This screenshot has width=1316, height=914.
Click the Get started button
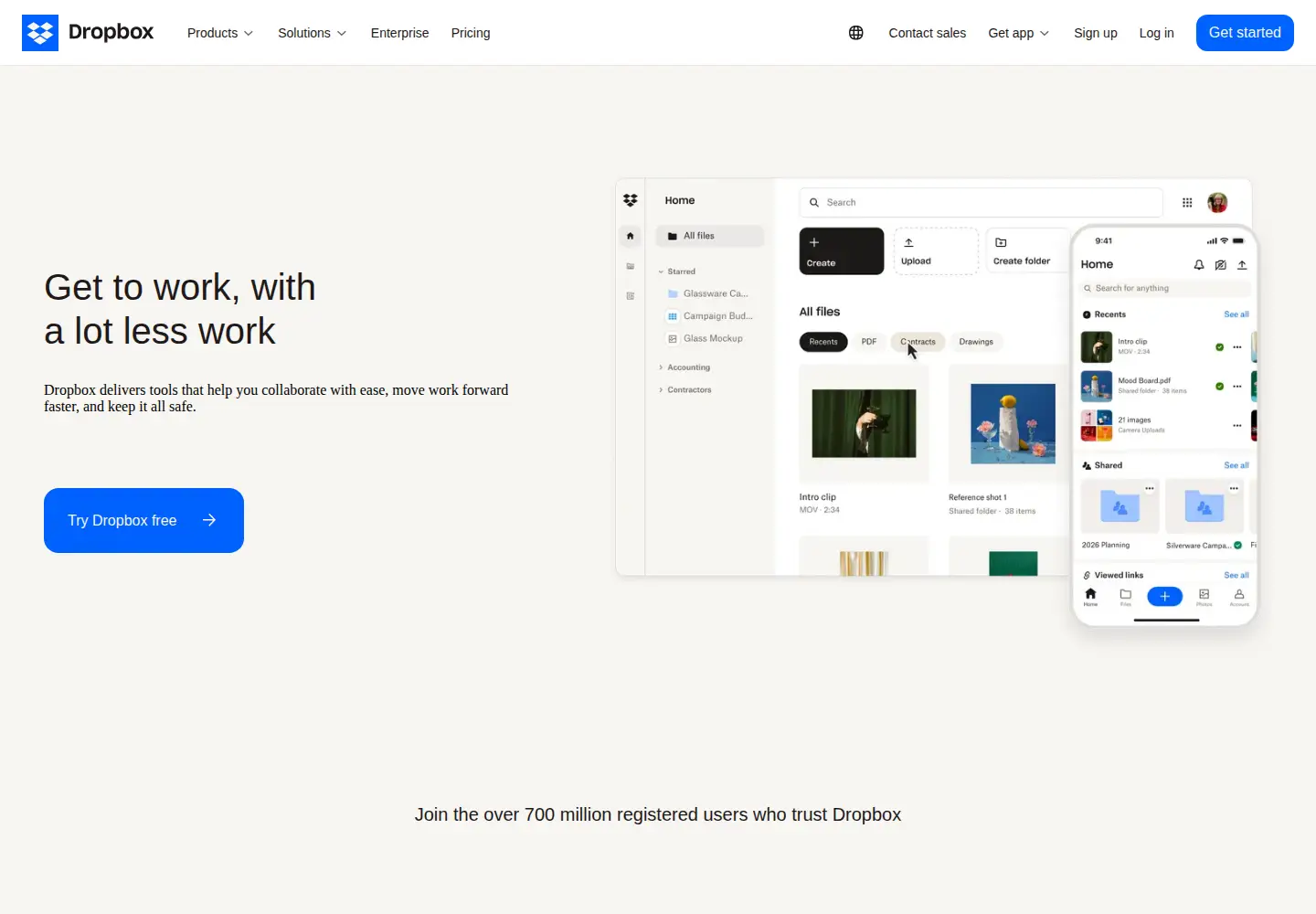point(1245,33)
